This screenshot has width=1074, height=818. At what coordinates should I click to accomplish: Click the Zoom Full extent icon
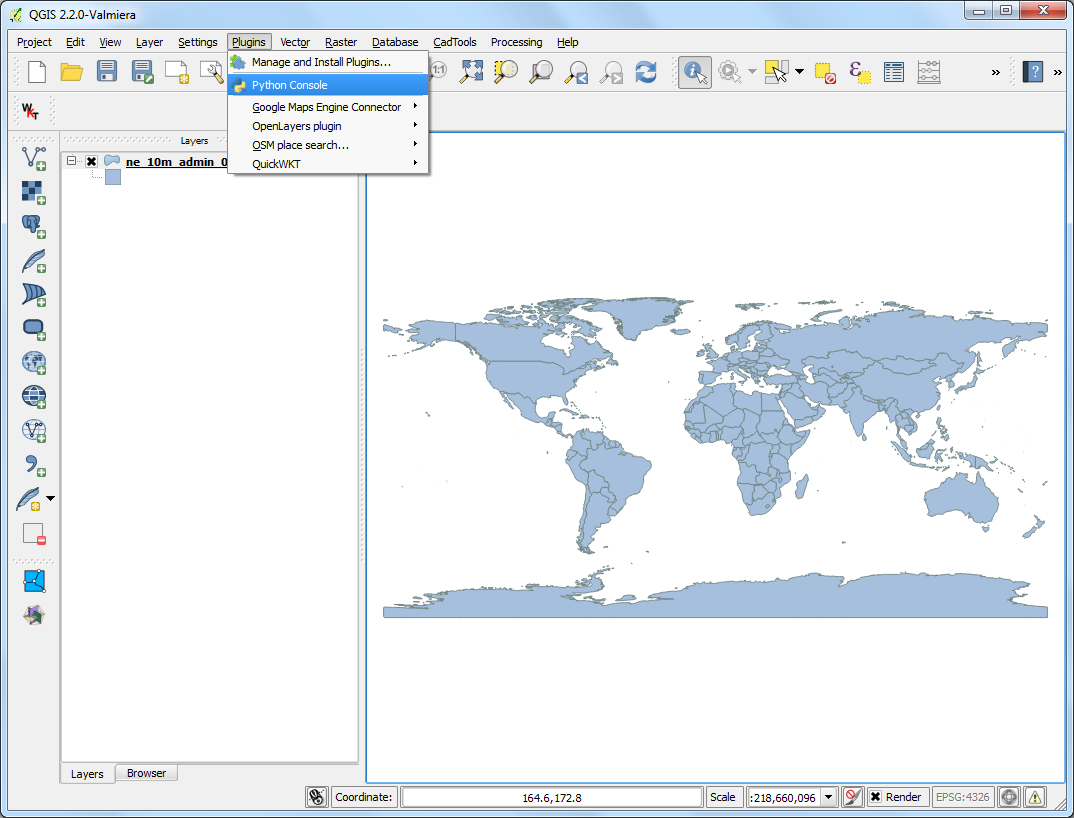point(471,71)
